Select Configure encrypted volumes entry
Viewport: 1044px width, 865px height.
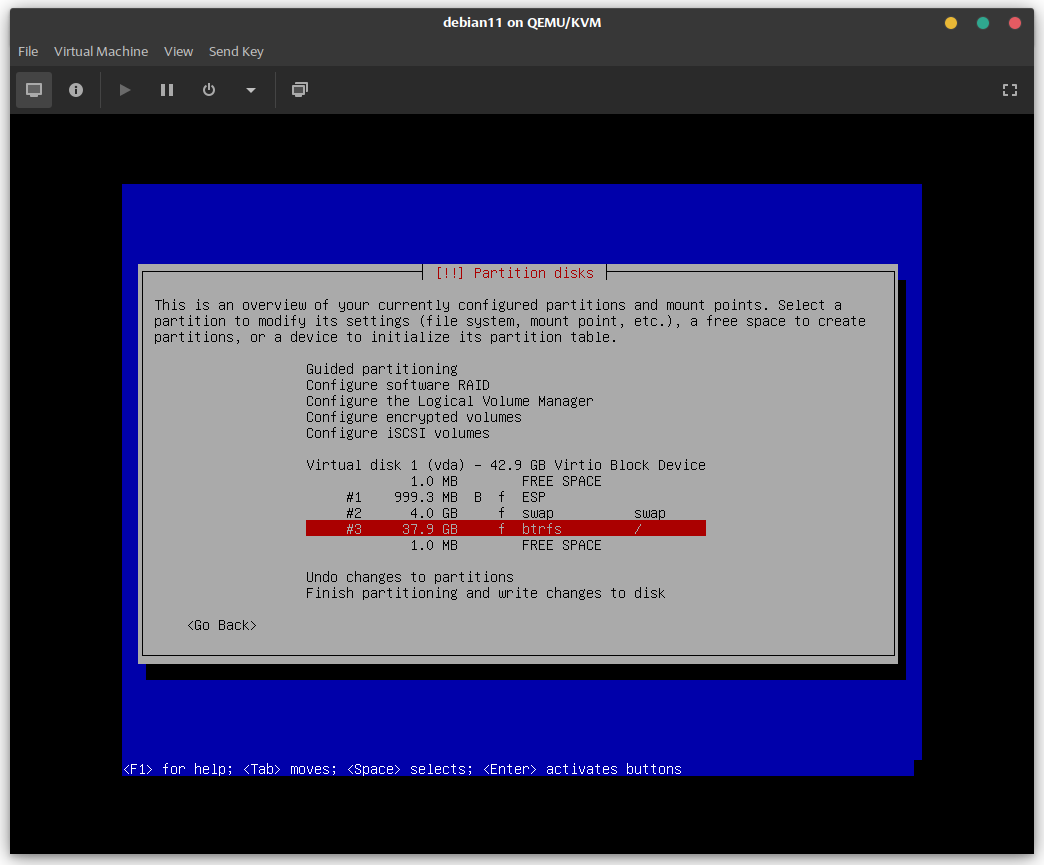pos(413,417)
